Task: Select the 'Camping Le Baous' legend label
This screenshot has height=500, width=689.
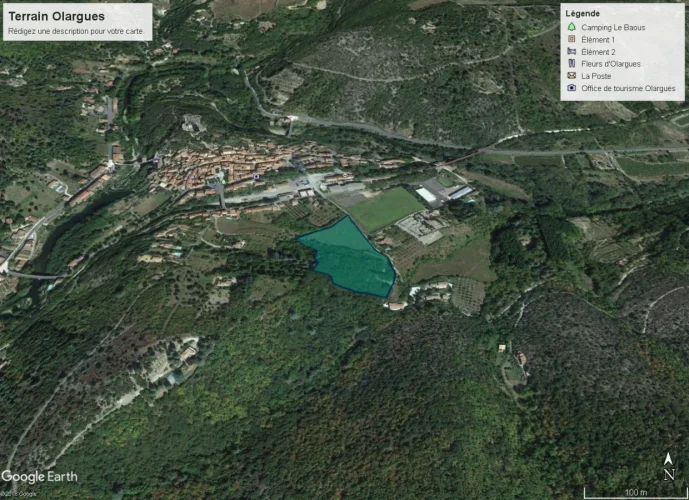Action: coord(612,27)
